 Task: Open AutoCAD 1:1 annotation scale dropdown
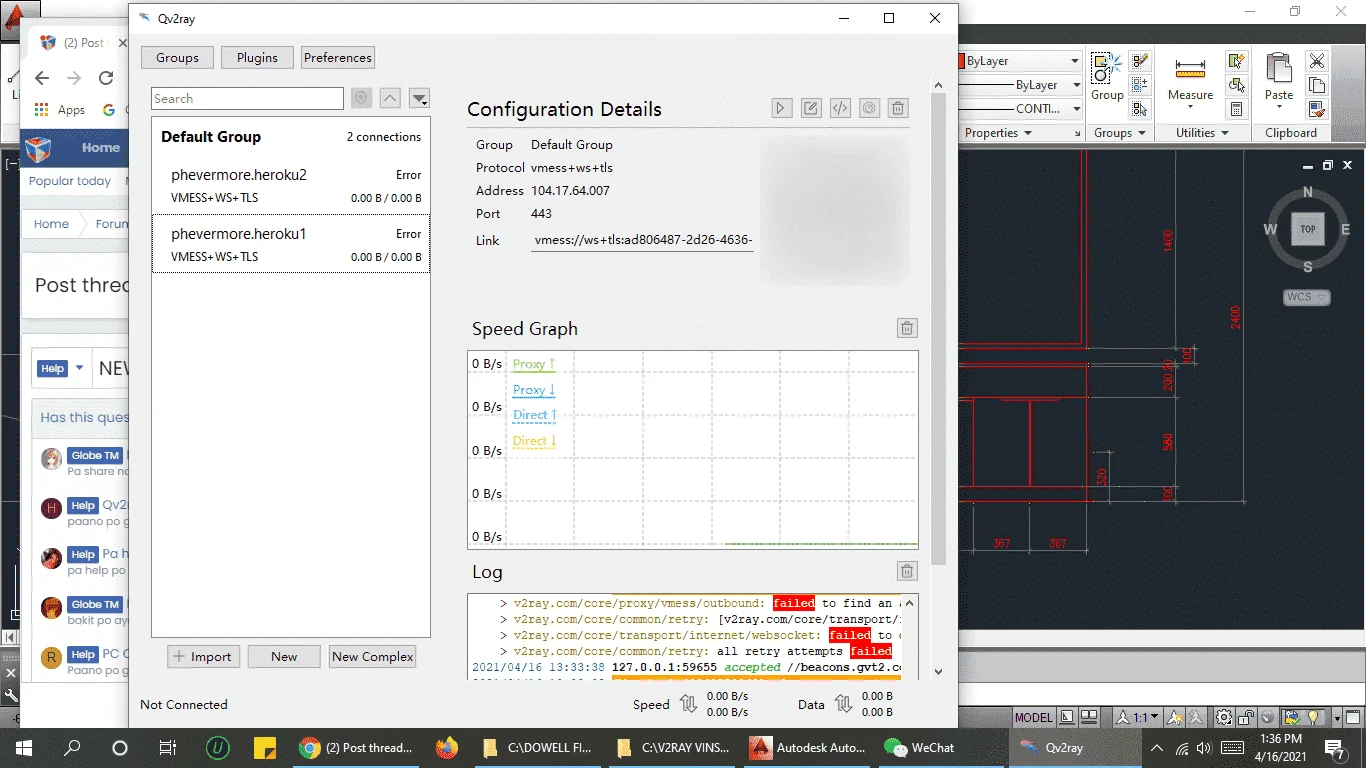click(1139, 718)
